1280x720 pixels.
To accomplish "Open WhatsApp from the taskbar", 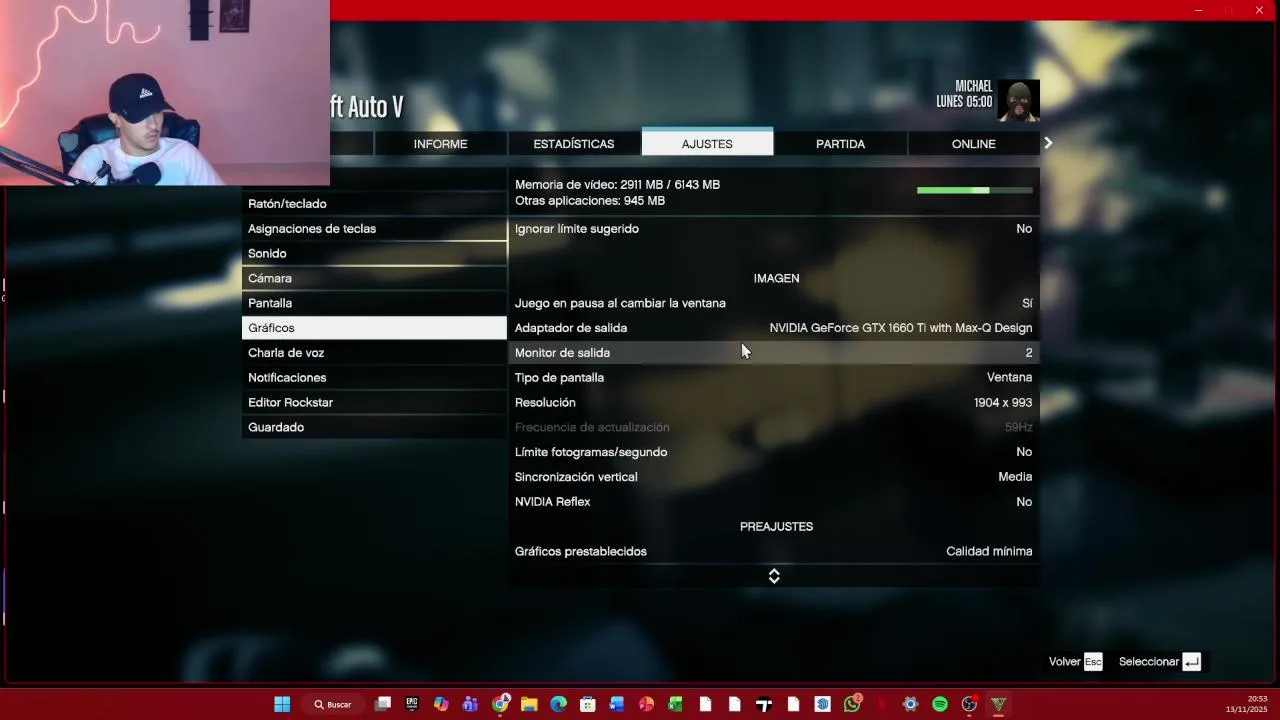I will [x=852, y=704].
